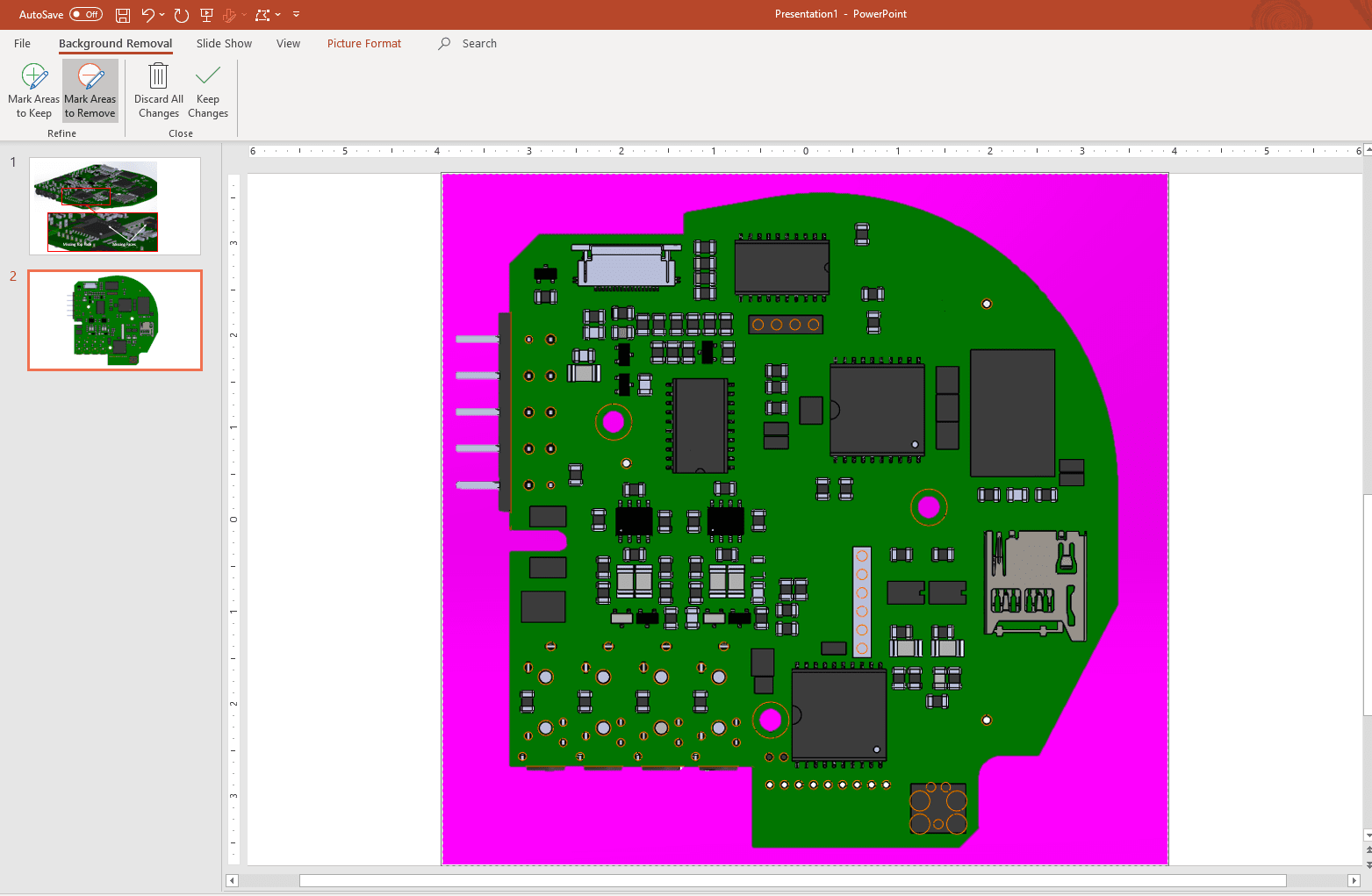Select Mark Areas to Keep tool
Image resolution: width=1372 pixels, height=896 pixels.
[34, 90]
